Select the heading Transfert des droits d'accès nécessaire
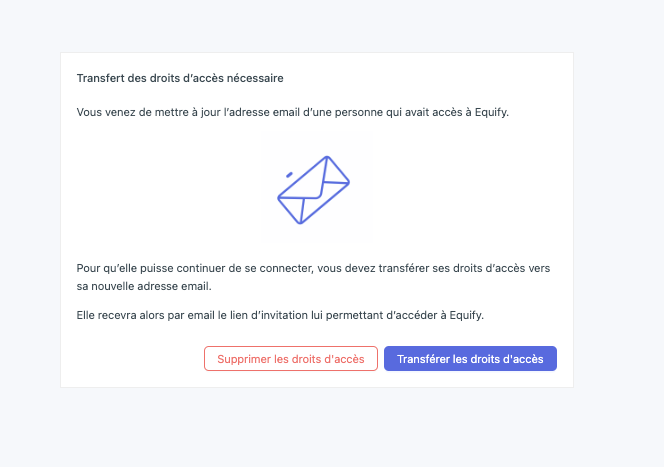664x467 pixels. pyautogui.click(x=180, y=78)
